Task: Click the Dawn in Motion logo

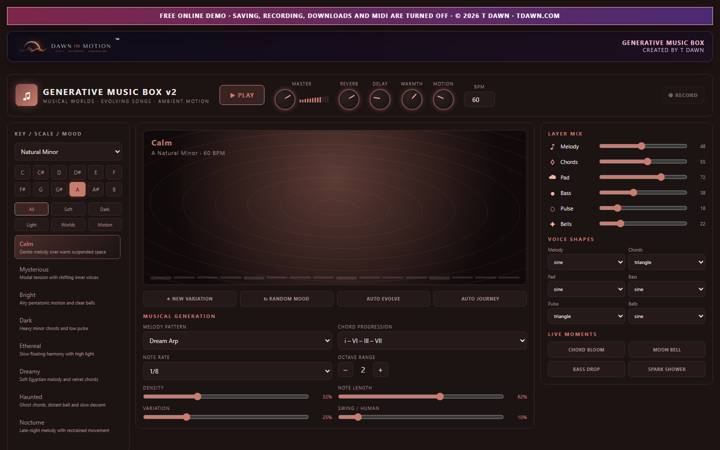Action: pos(68,46)
